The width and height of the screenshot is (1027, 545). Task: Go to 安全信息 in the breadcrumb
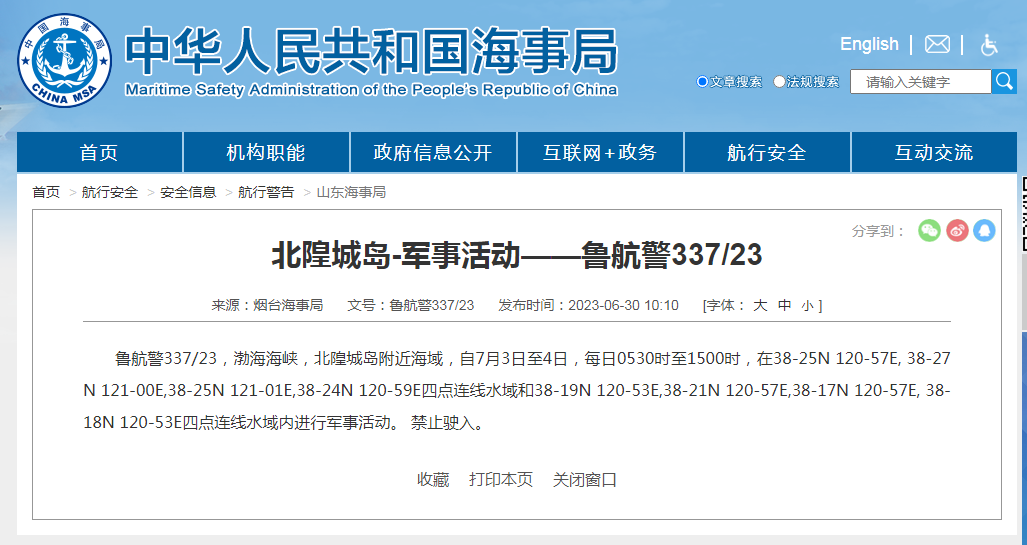(188, 192)
